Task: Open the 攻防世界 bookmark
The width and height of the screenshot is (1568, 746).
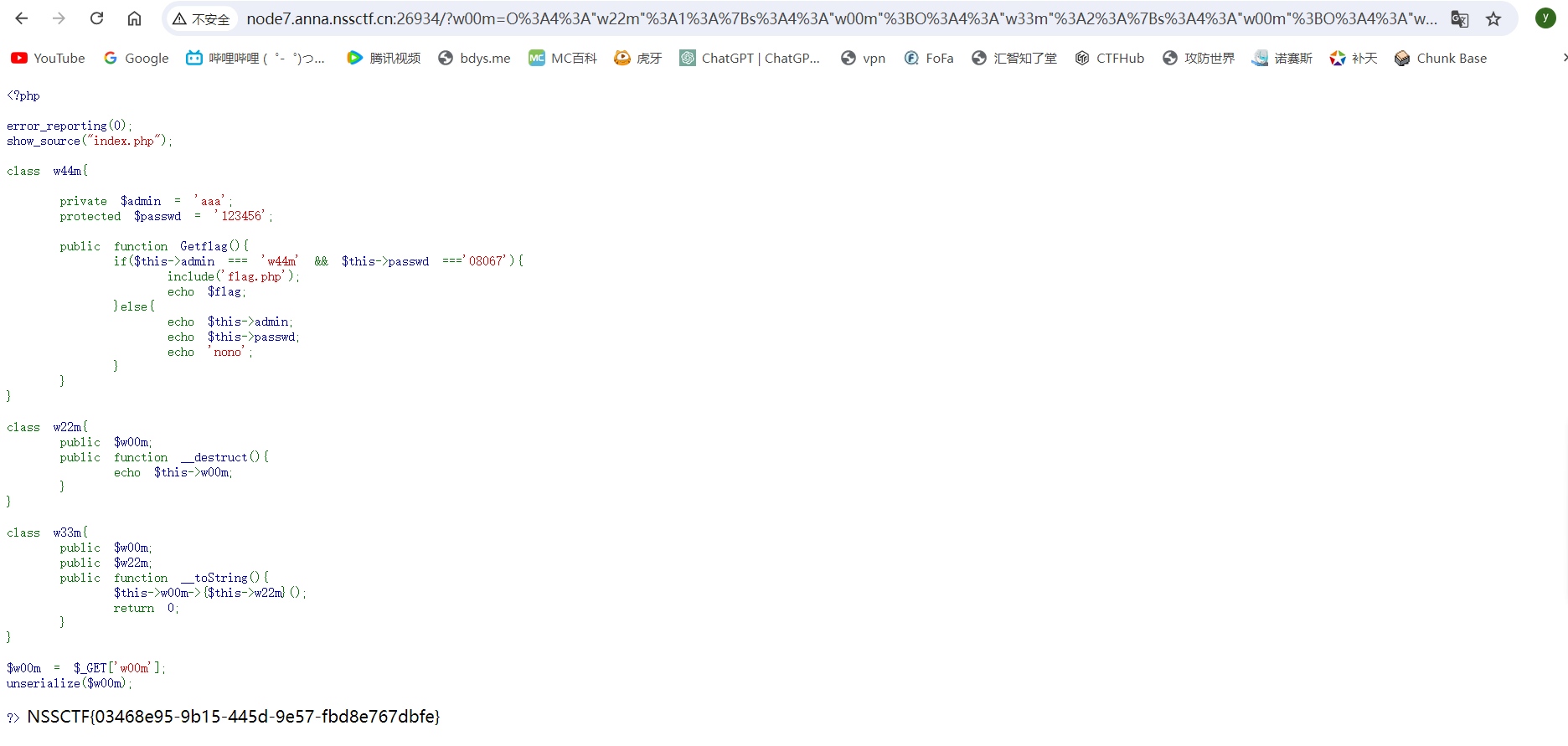Action: tap(1199, 58)
